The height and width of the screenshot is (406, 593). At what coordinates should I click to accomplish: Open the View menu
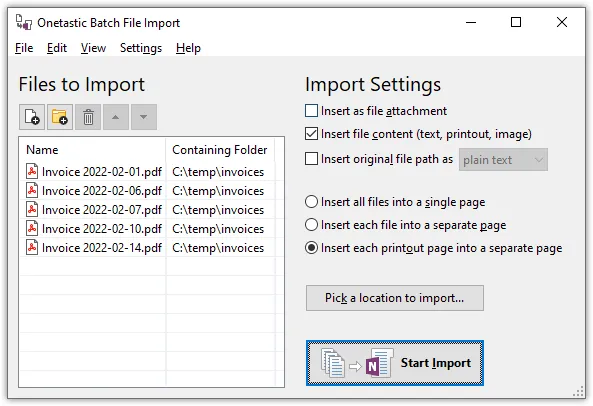coord(93,48)
